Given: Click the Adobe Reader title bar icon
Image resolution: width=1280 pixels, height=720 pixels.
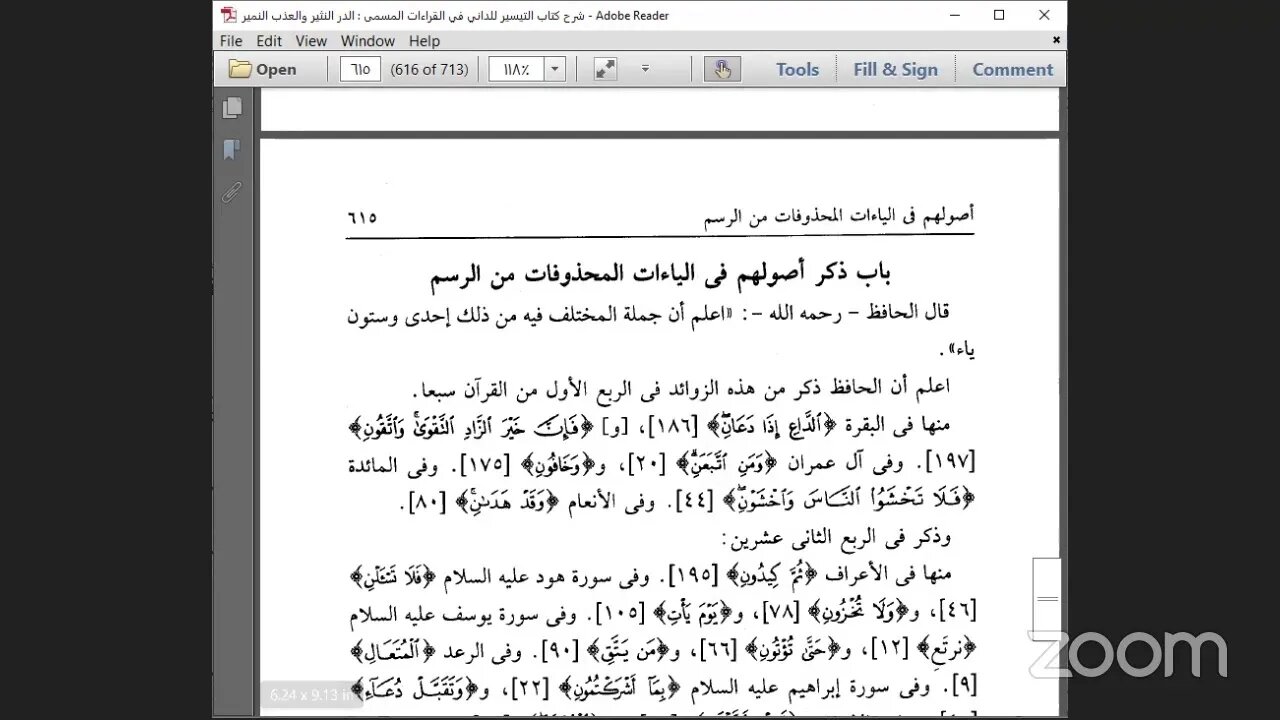Looking at the screenshot, I should (228, 15).
